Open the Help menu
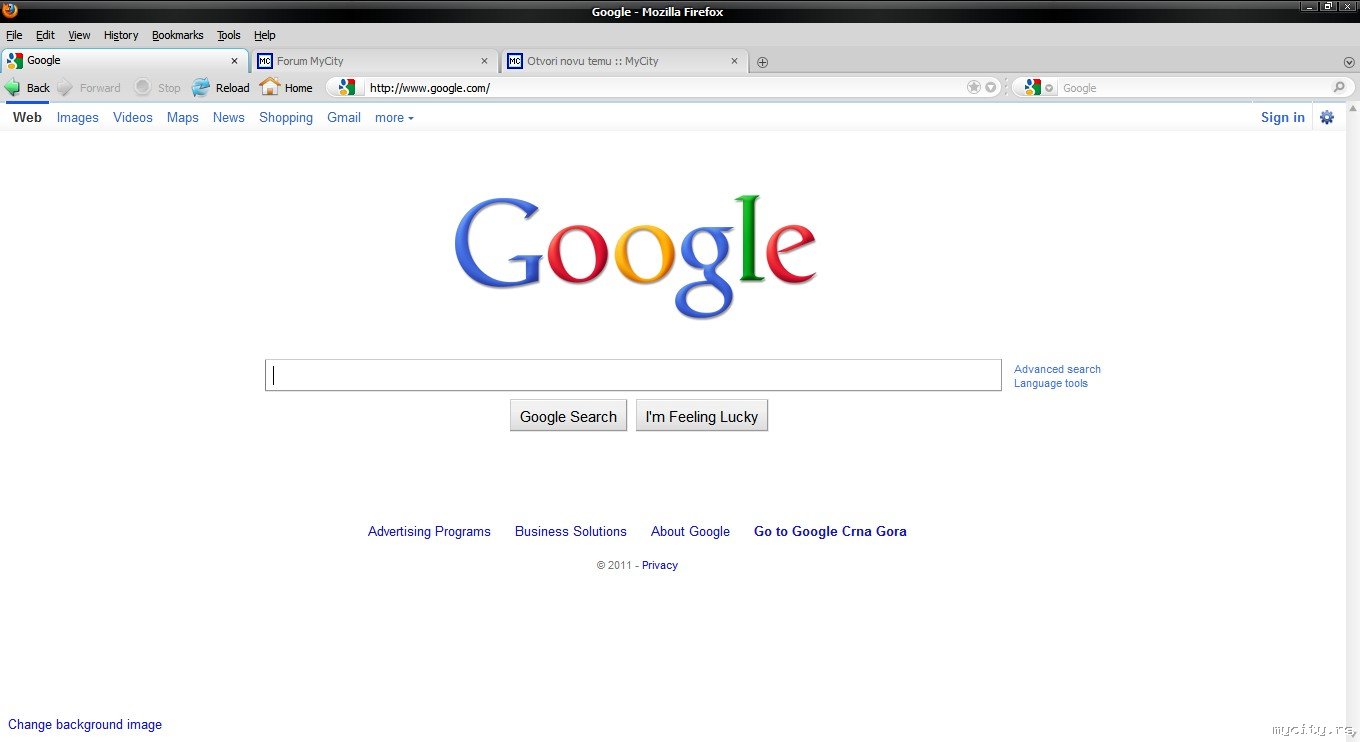 (x=264, y=35)
